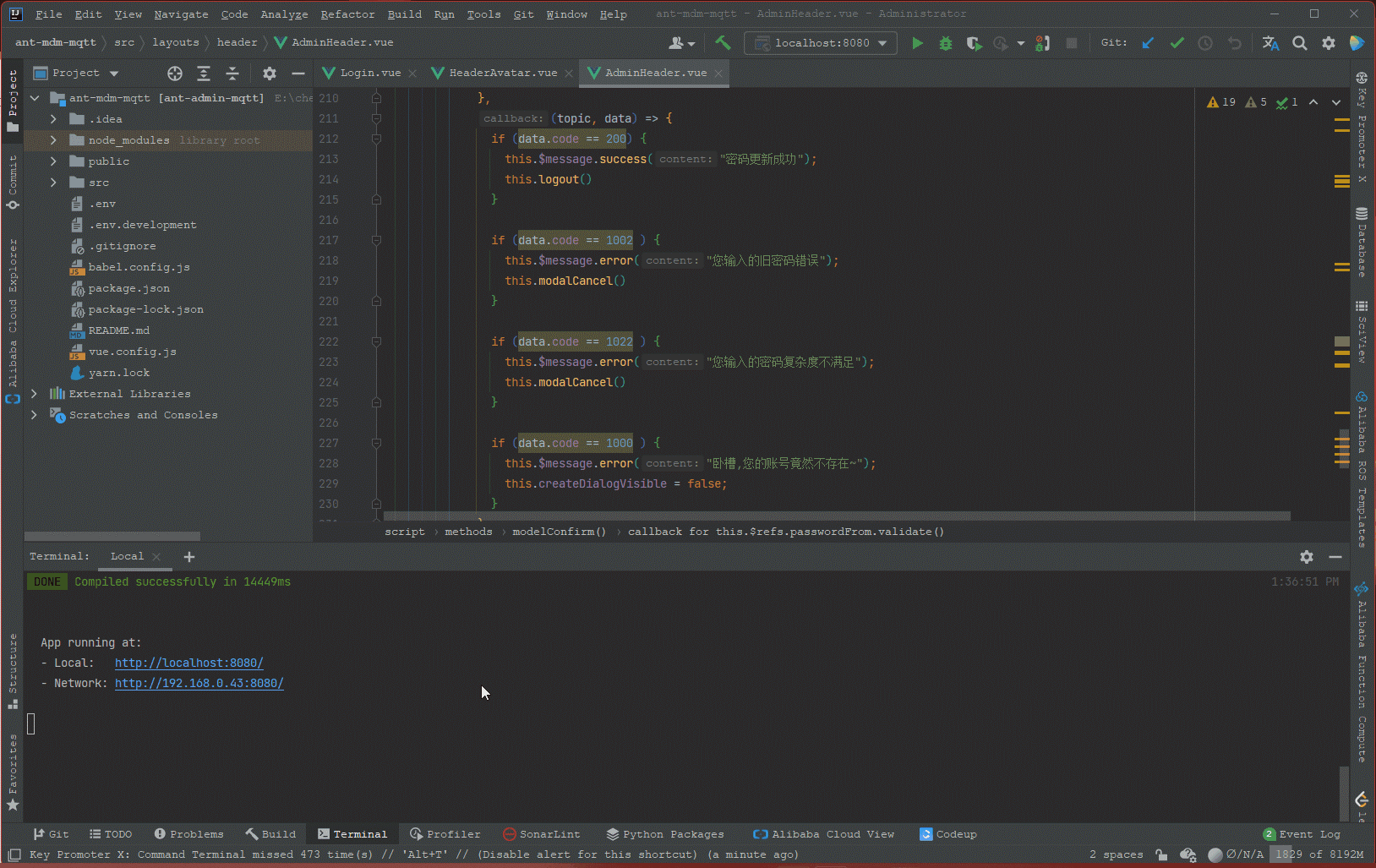The height and width of the screenshot is (868, 1376).
Task: Open Terminal panel settings gear
Action: tap(1307, 557)
